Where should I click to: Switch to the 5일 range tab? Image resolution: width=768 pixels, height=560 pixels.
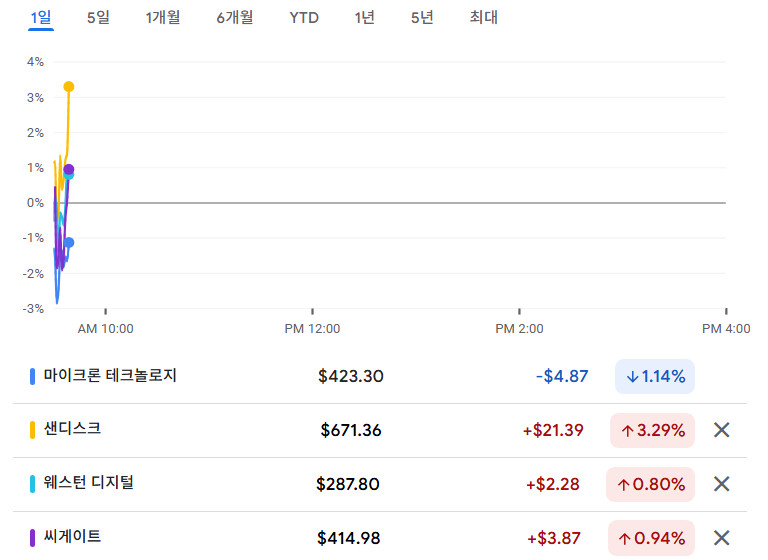(98, 18)
